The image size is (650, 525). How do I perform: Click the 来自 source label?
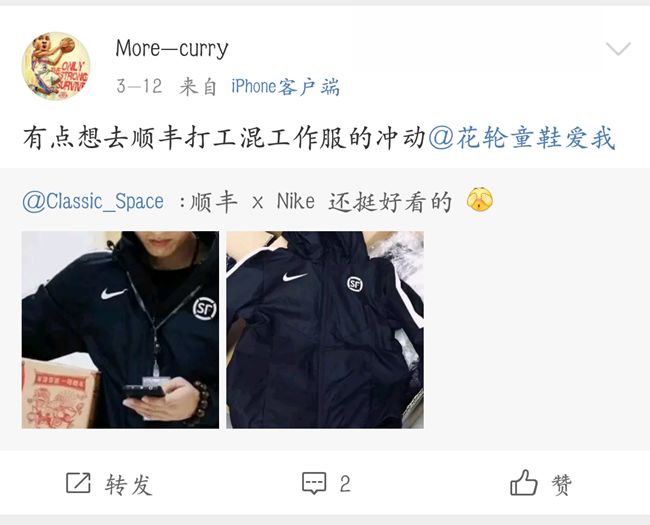pyautogui.click(x=198, y=87)
